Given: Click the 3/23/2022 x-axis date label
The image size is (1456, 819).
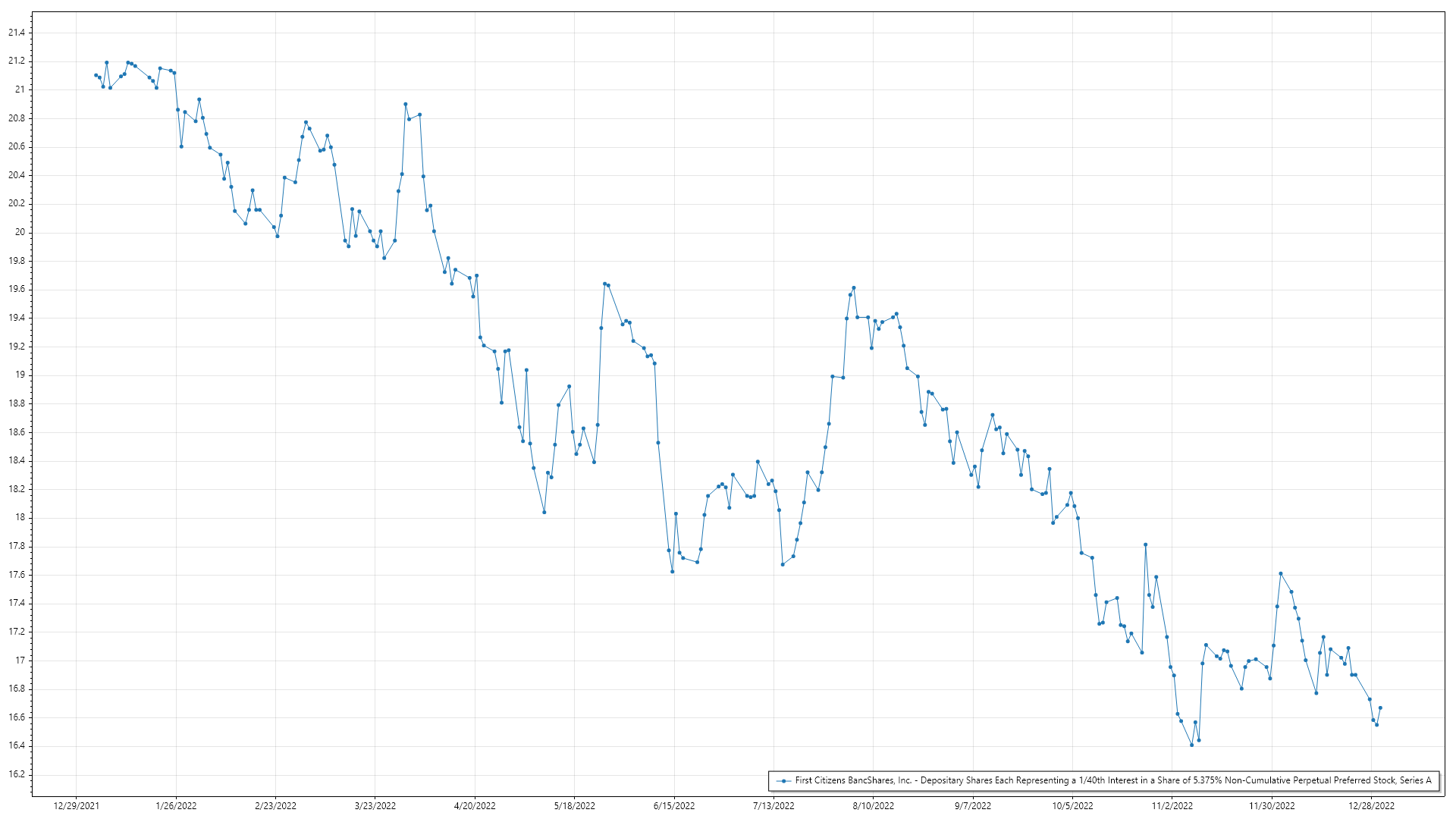Looking at the screenshot, I should pos(375,806).
